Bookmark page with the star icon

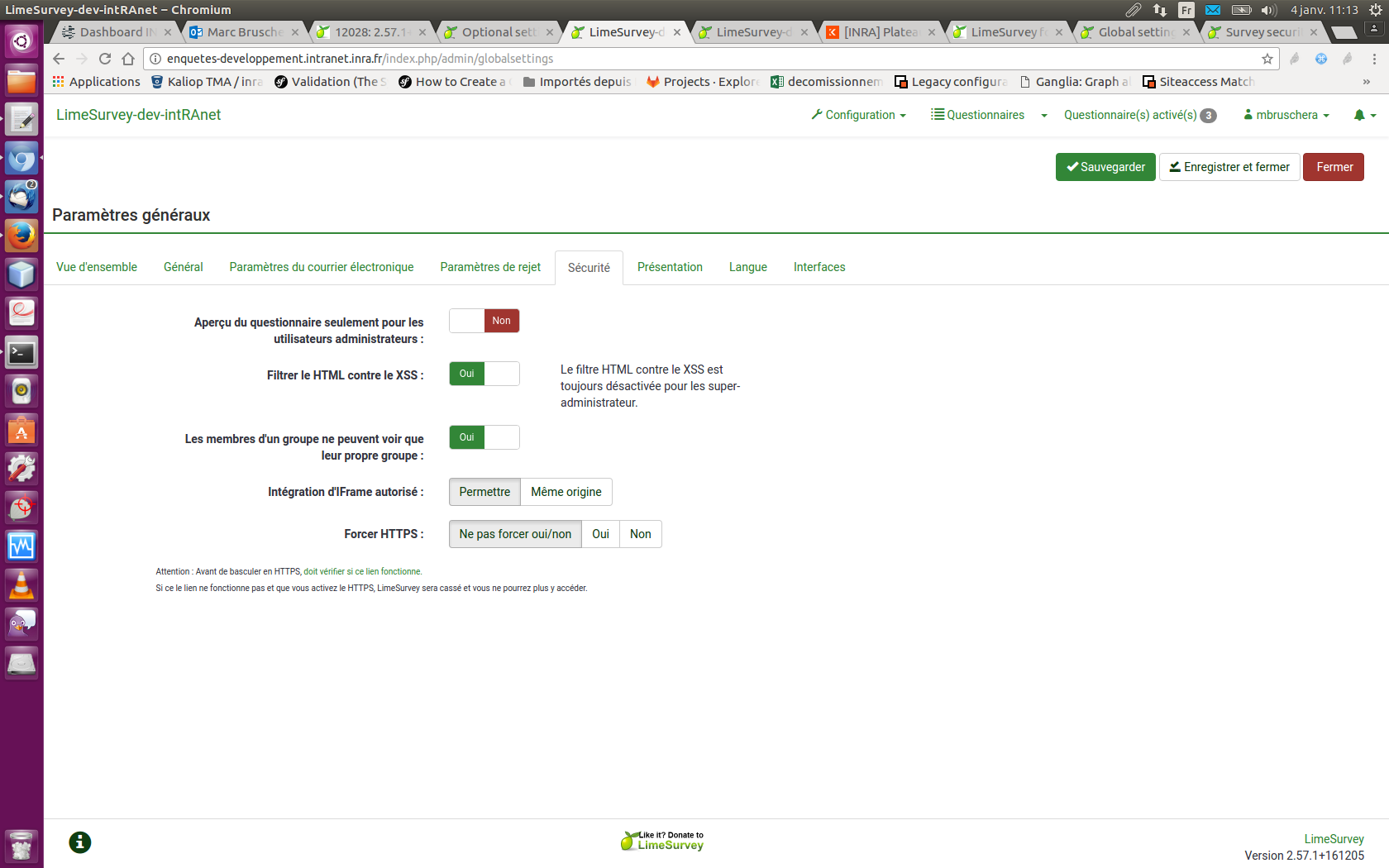click(1267, 59)
